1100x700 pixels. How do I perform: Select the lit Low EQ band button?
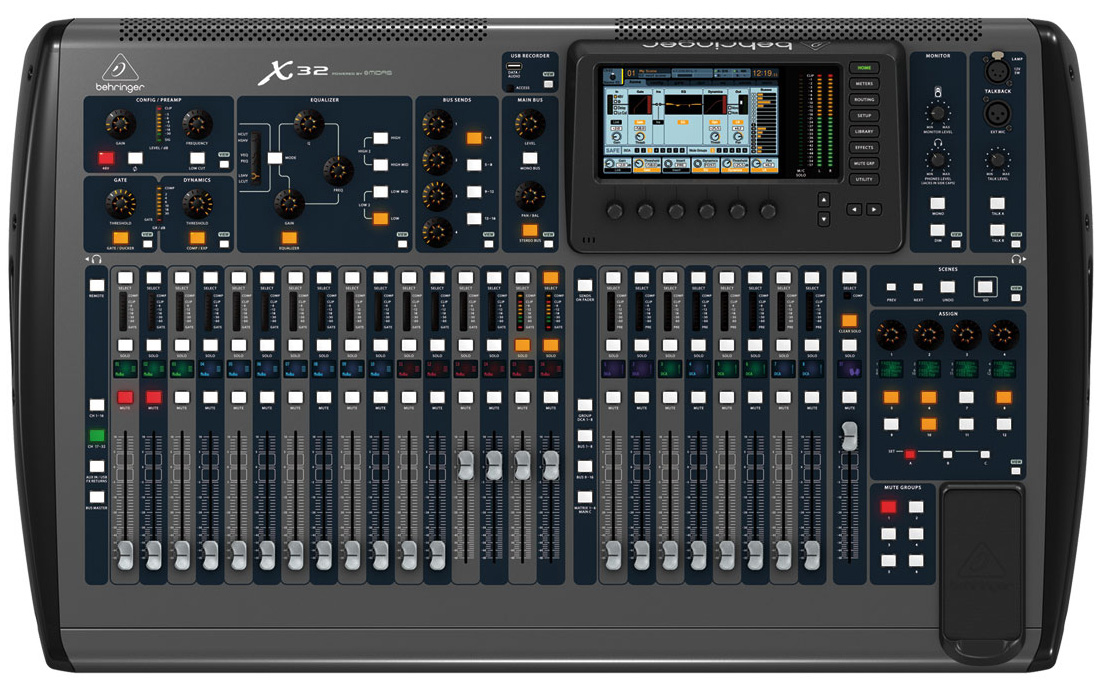coord(380,218)
